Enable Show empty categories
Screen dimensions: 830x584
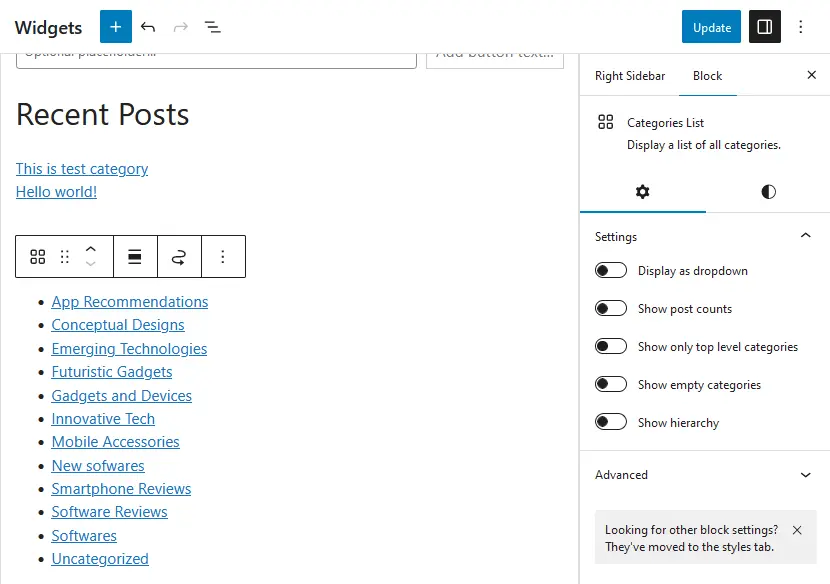(611, 384)
